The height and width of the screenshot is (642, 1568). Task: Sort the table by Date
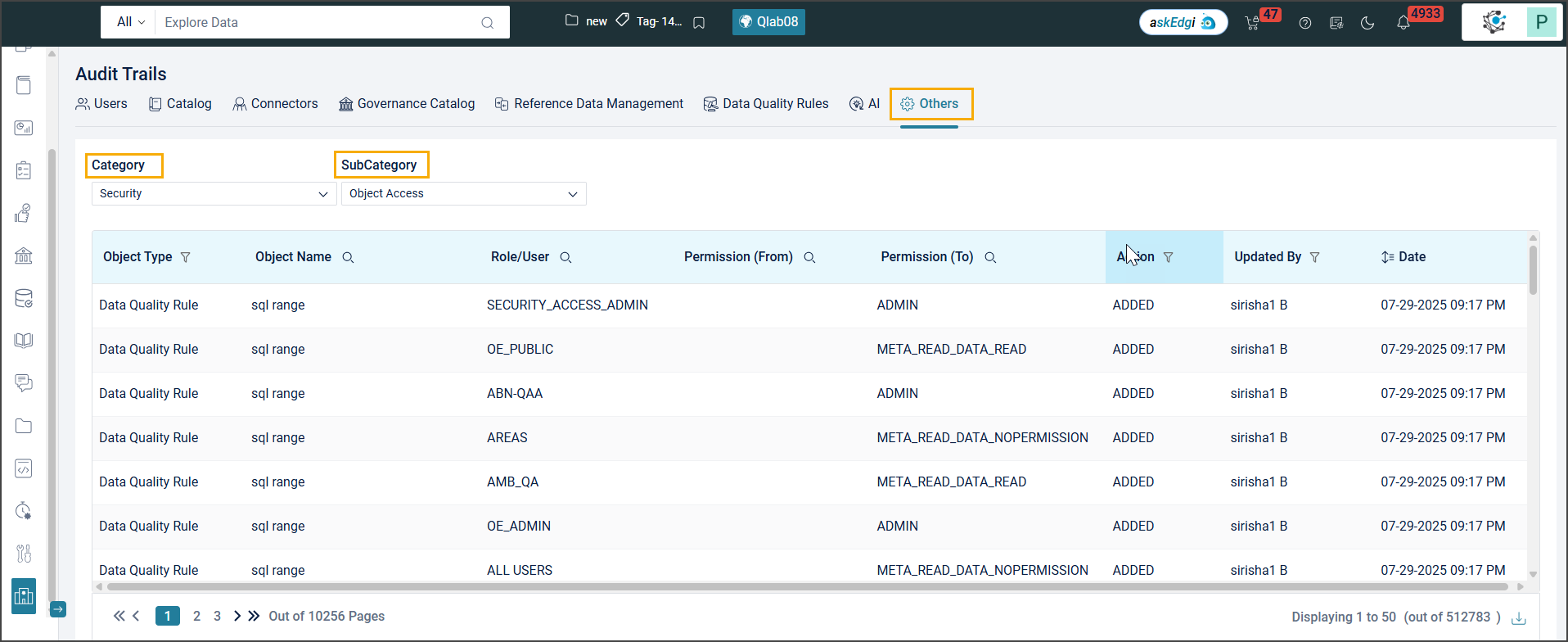point(1387,257)
